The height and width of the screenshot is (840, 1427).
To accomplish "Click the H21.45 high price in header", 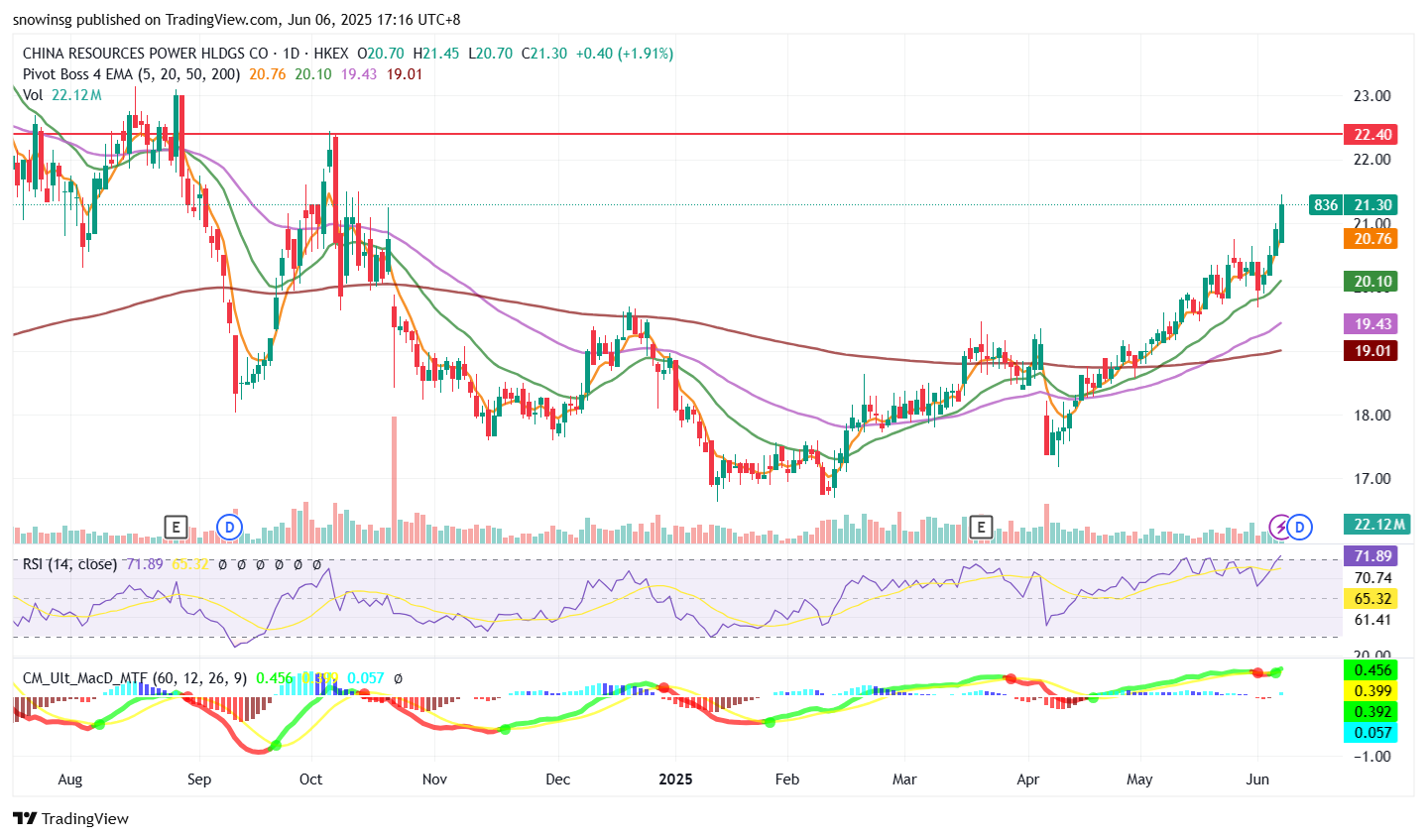I will click(x=436, y=54).
